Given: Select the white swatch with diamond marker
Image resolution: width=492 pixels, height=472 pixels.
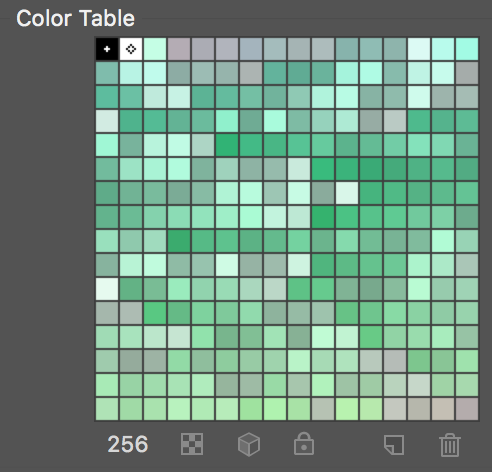Looking at the screenshot, I should point(131,49).
